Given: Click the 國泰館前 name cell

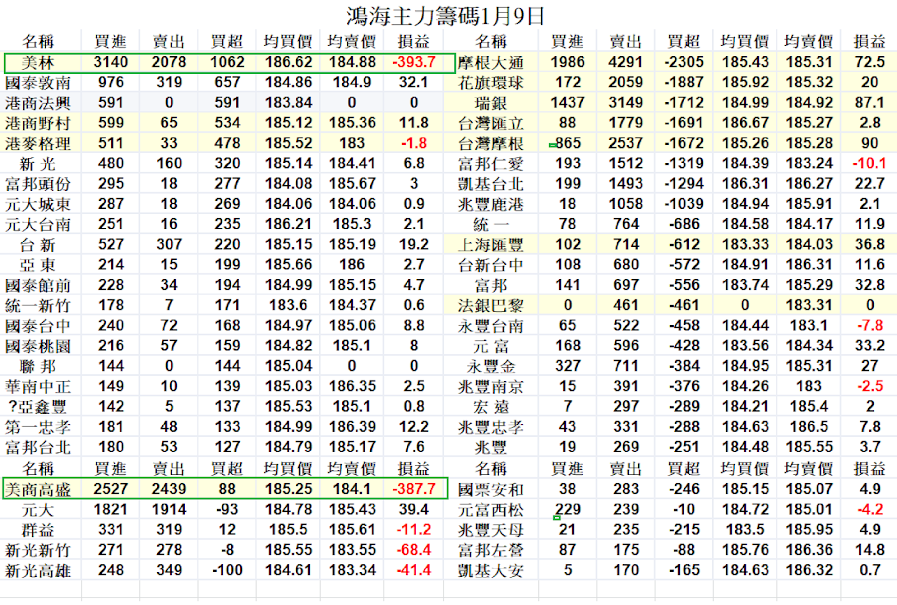Looking at the screenshot, I should 38,285.
